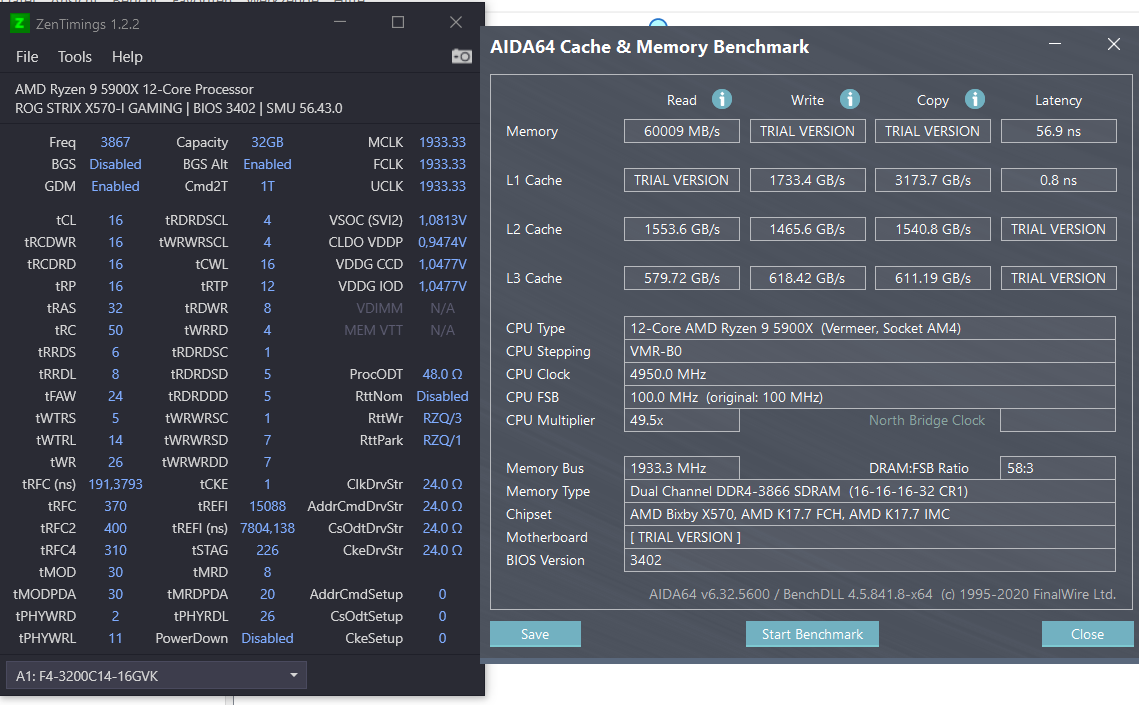The image size is (1139, 705).
Task: Open the File menu in ZenTimings
Action: (x=27, y=57)
